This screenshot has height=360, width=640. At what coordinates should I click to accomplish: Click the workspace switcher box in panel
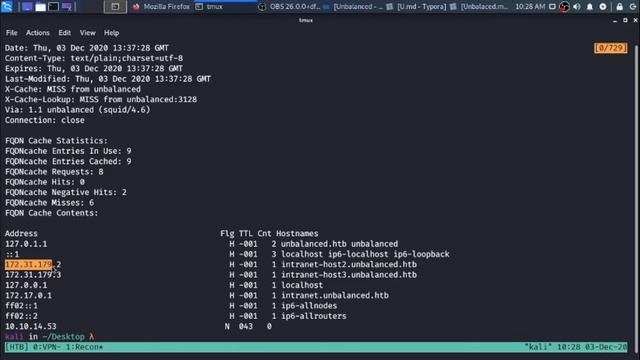(x=115, y=7)
